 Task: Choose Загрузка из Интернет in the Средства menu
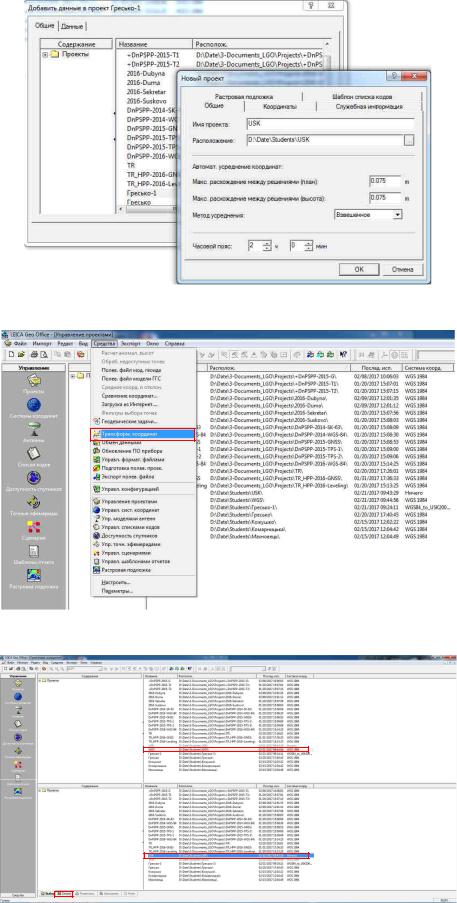click(144, 404)
